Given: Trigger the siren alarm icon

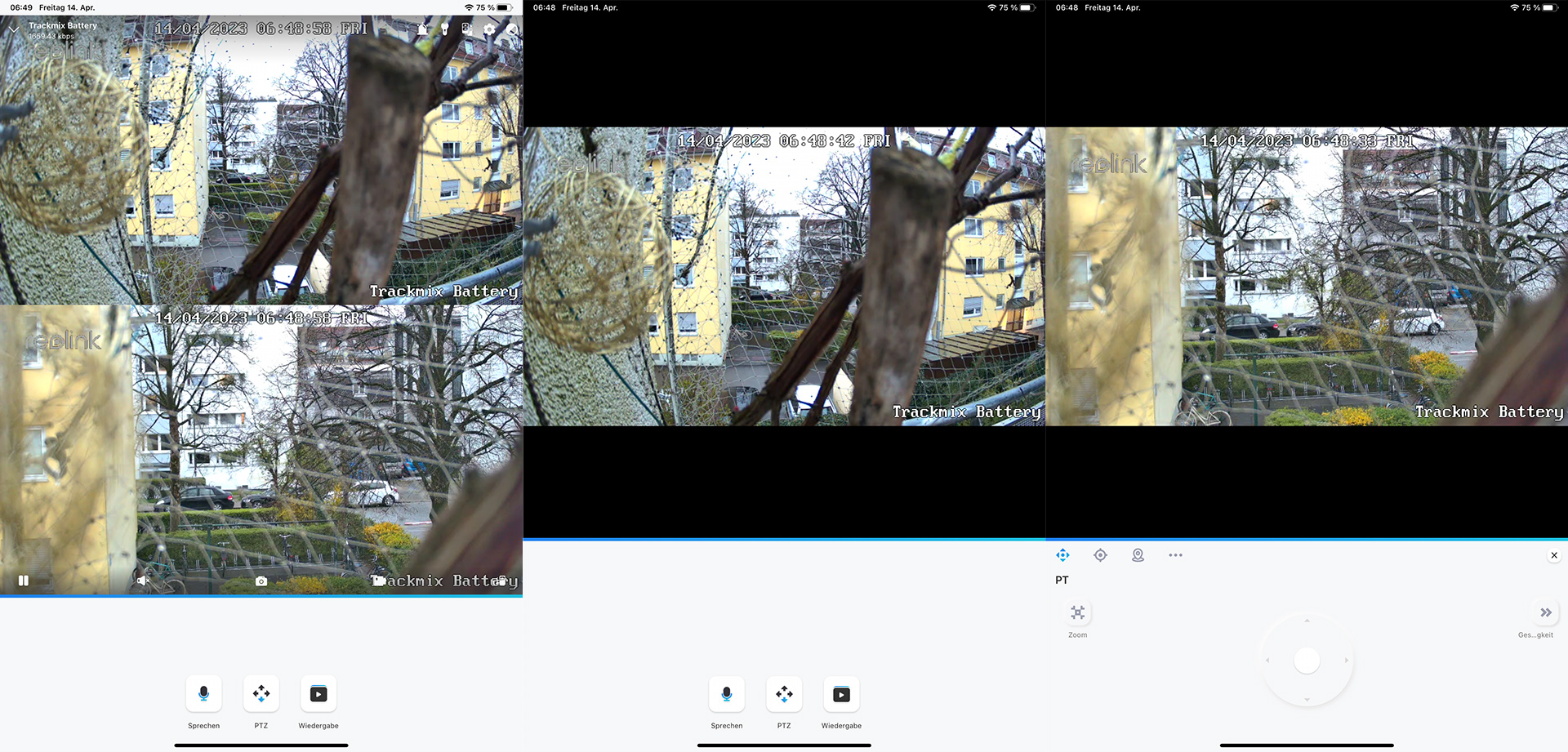Looking at the screenshot, I should coord(422,29).
